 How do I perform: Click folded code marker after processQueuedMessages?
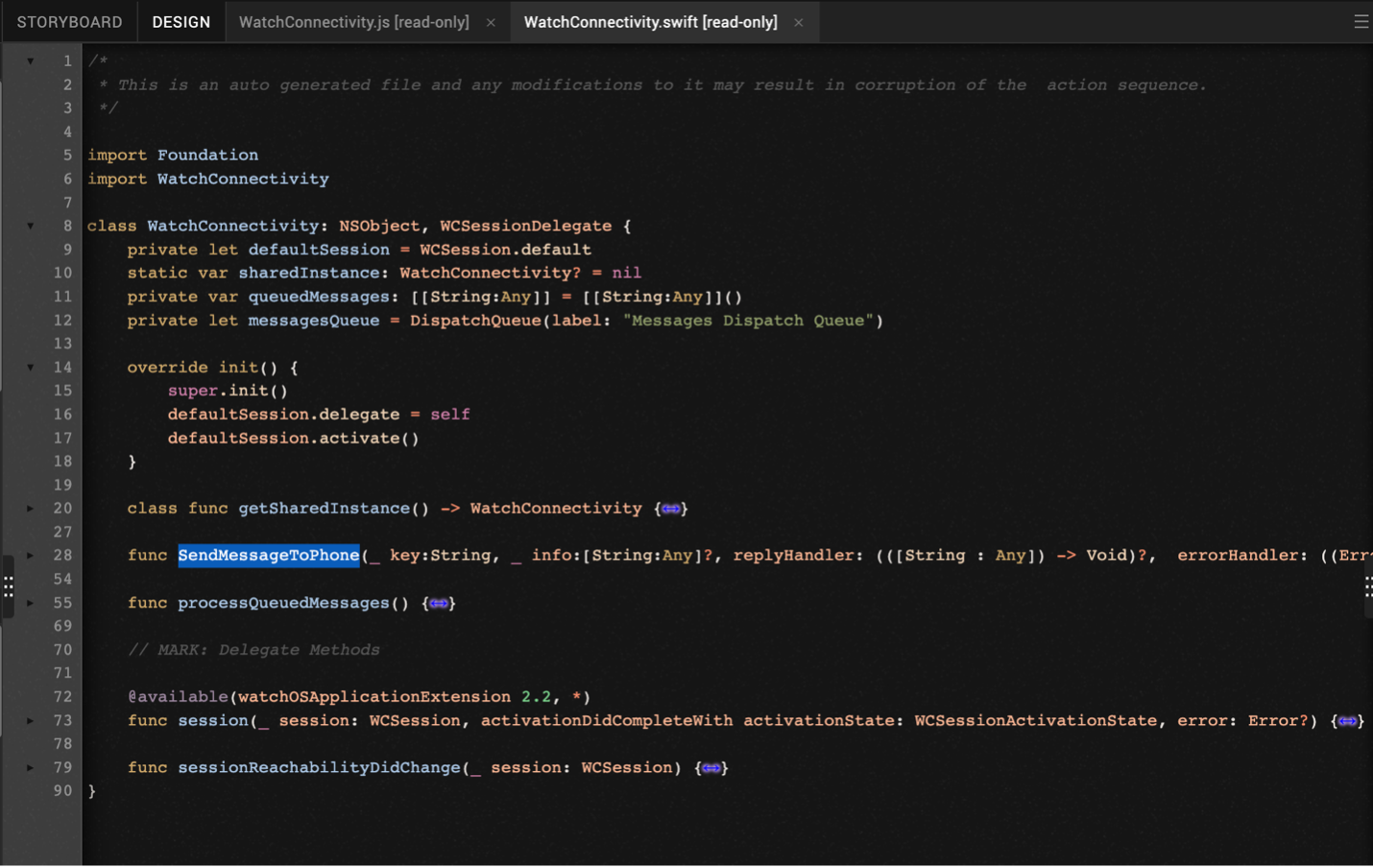[x=439, y=603]
